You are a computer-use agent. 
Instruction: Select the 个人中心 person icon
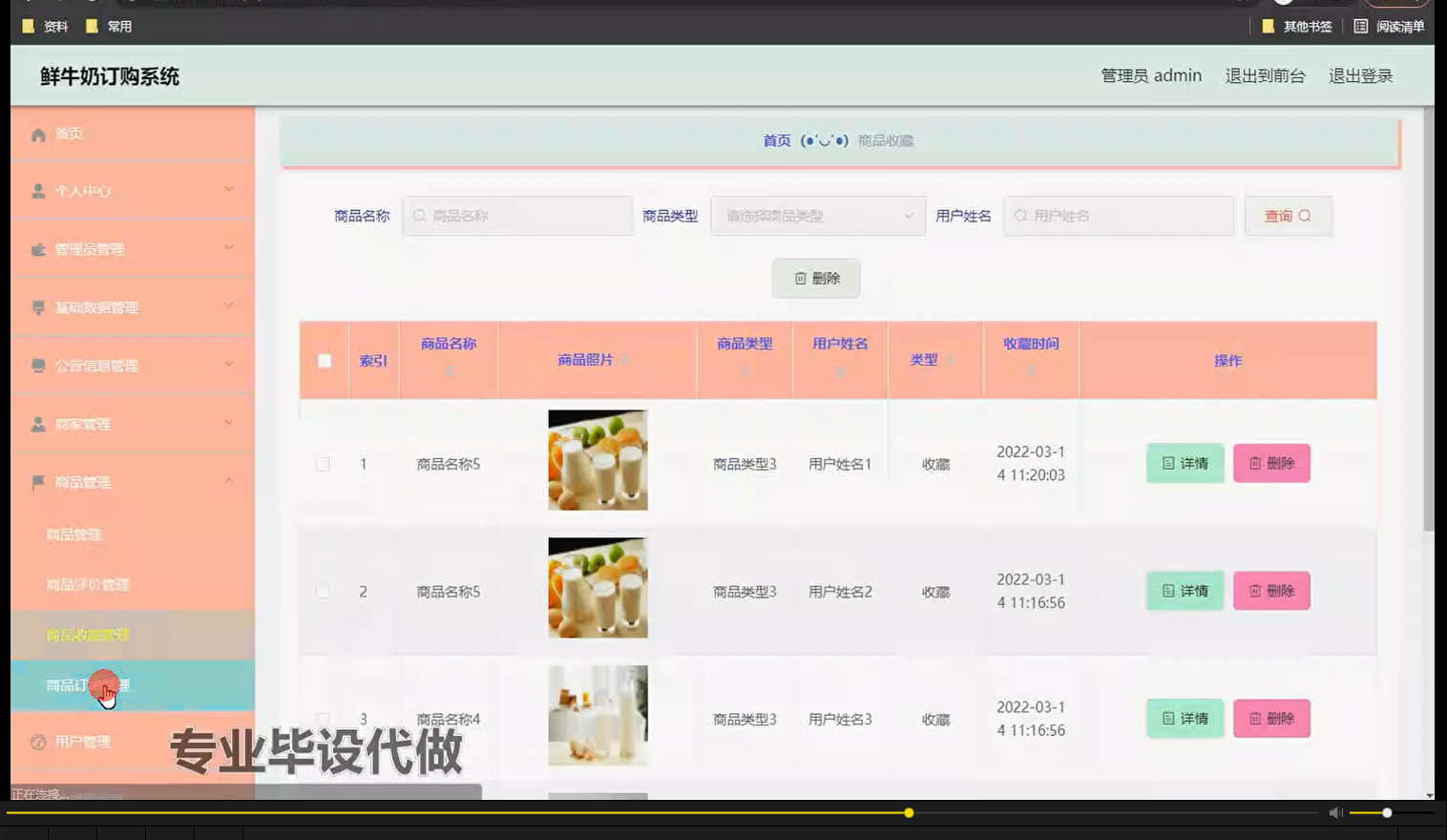pos(37,190)
